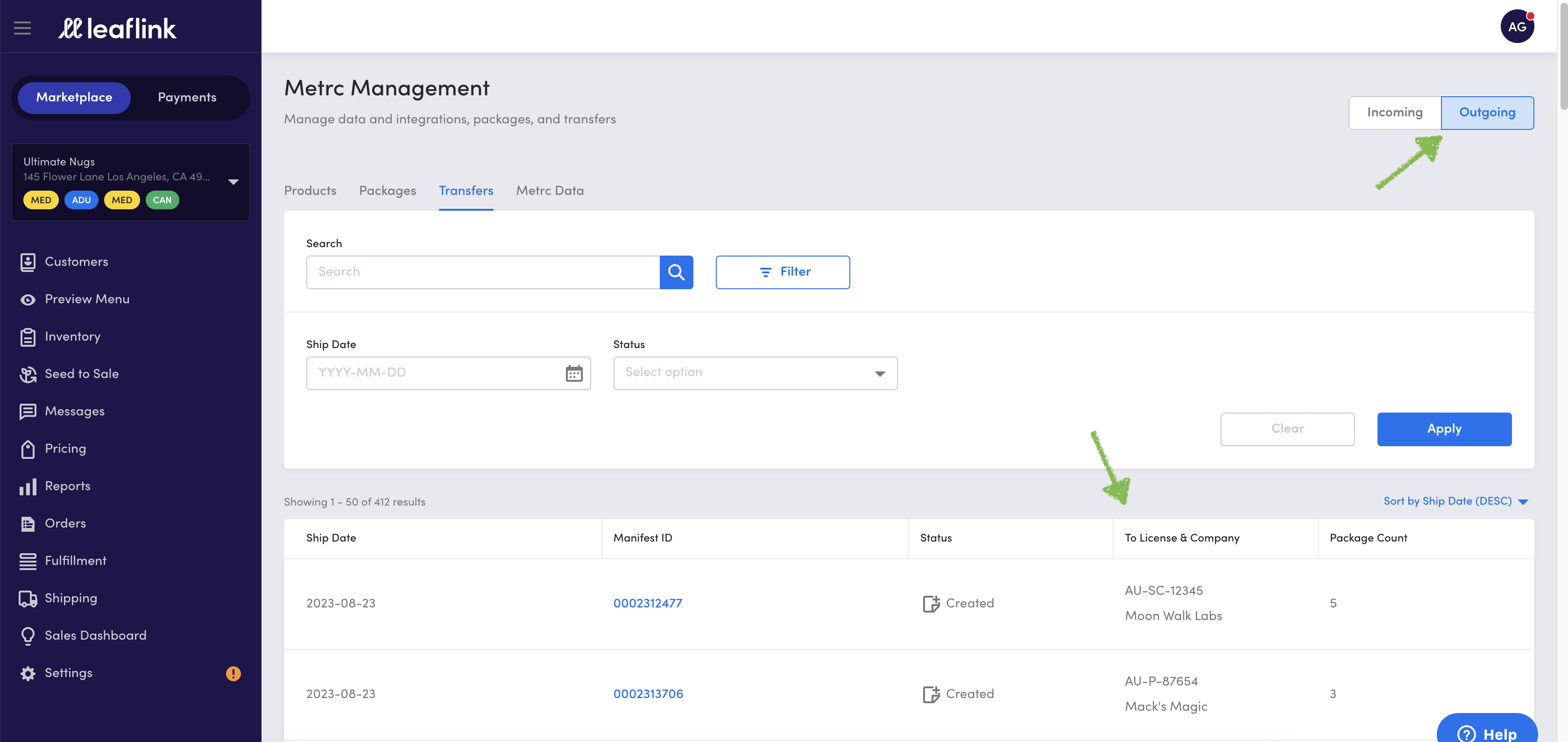Click the Inventory clipboard icon
Screen dimensions: 1568x742
[28, 337]
